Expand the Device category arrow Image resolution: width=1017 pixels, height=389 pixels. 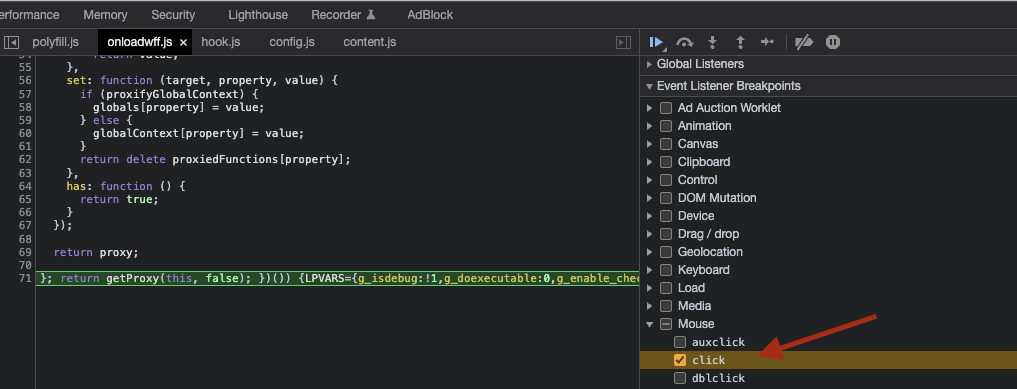(650, 216)
